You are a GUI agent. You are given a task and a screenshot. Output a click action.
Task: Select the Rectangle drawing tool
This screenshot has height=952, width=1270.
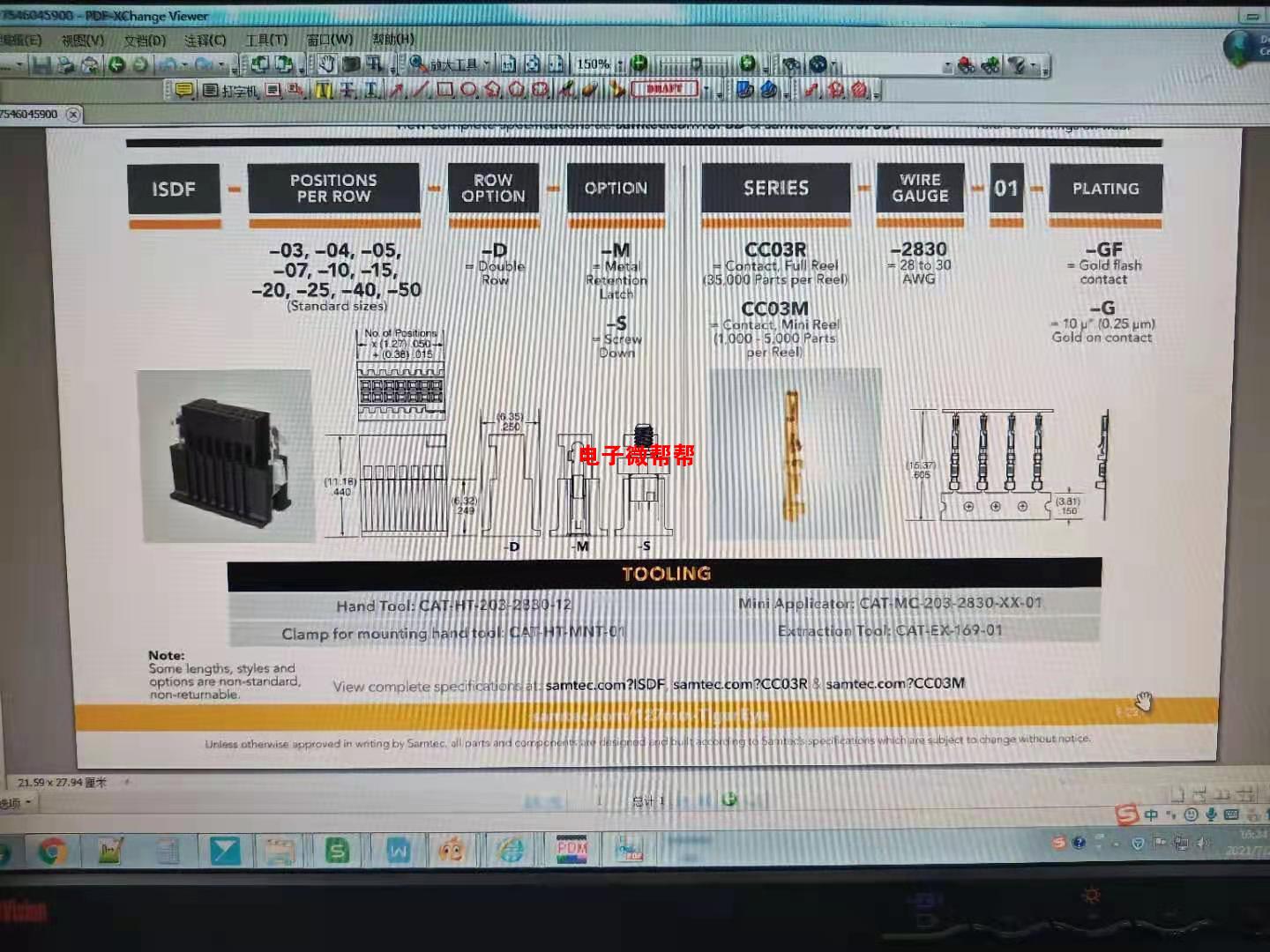point(445,90)
